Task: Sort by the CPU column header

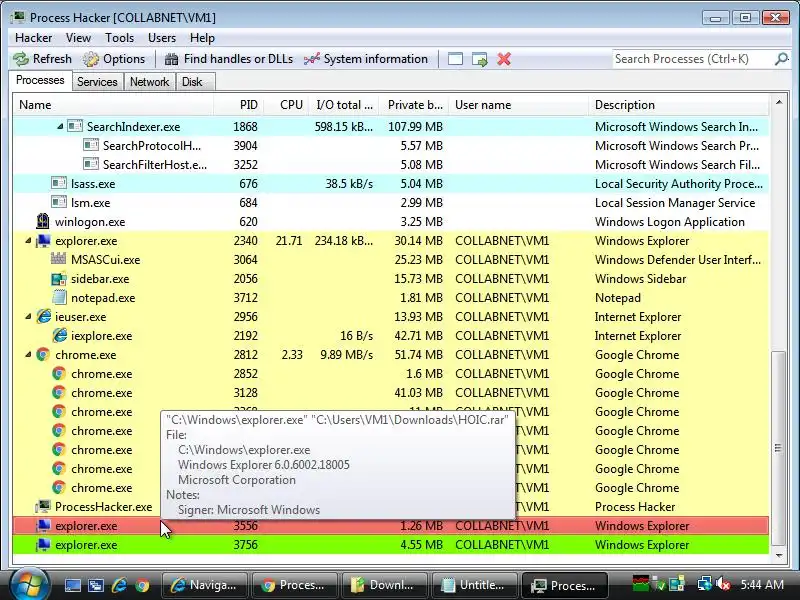Action: coord(286,105)
